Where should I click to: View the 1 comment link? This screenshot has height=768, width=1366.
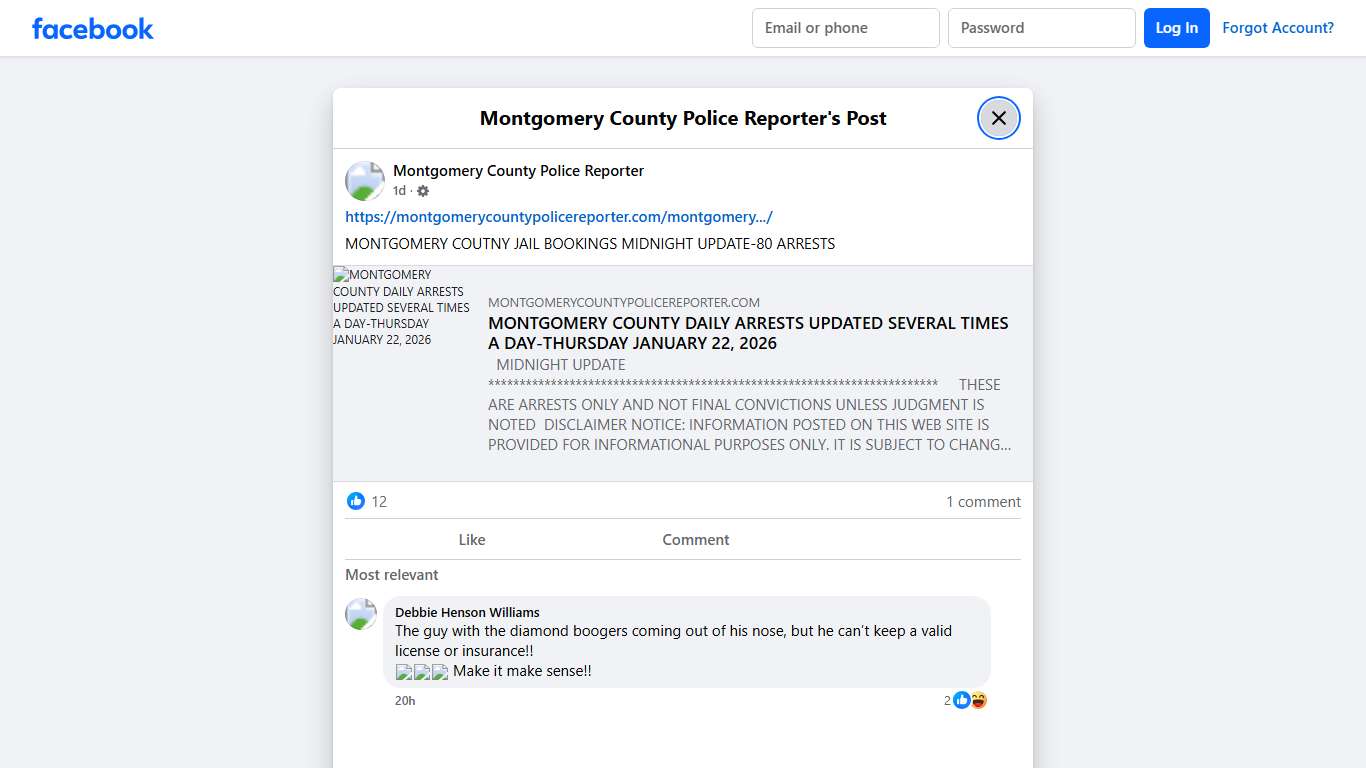pos(983,501)
